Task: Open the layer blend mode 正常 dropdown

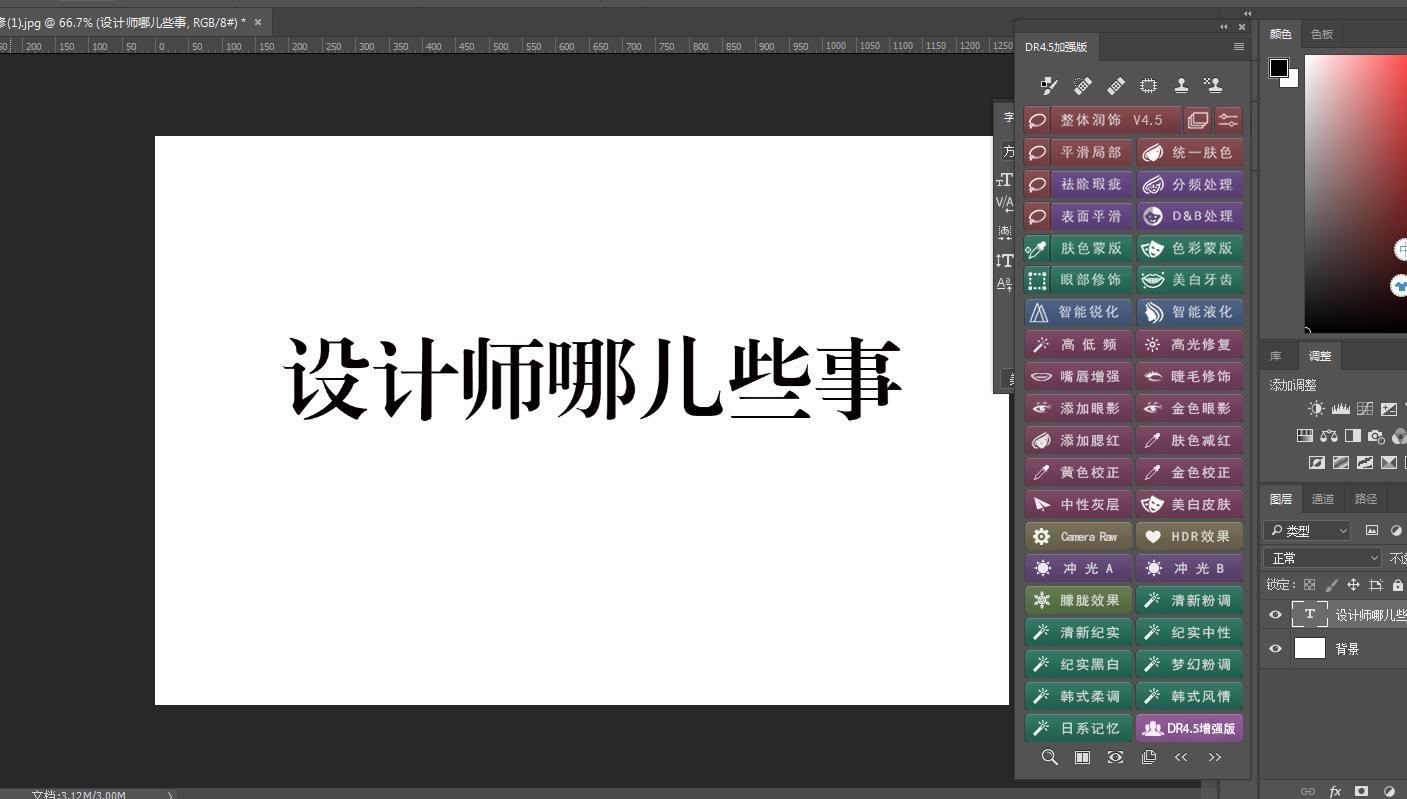Action: coord(1322,557)
